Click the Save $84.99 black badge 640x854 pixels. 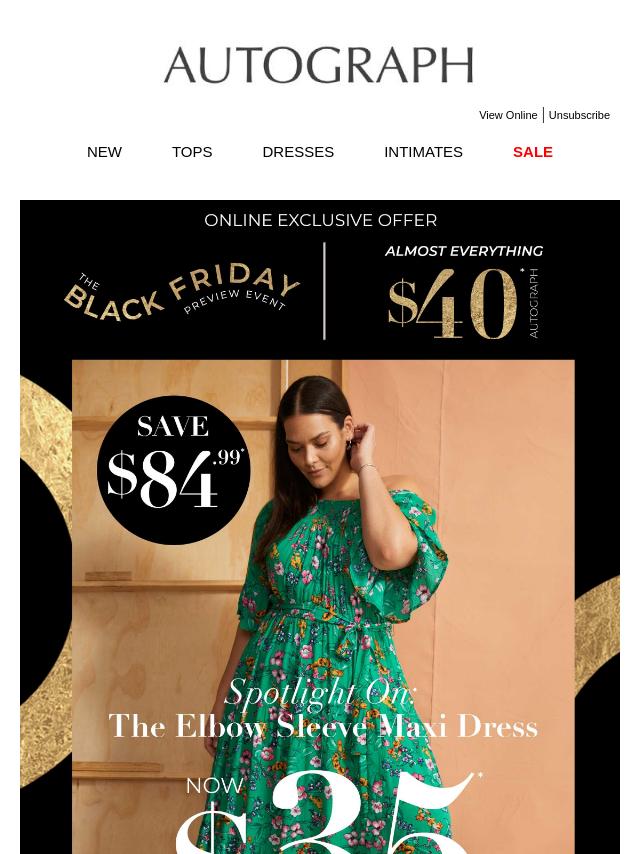pos(173,470)
